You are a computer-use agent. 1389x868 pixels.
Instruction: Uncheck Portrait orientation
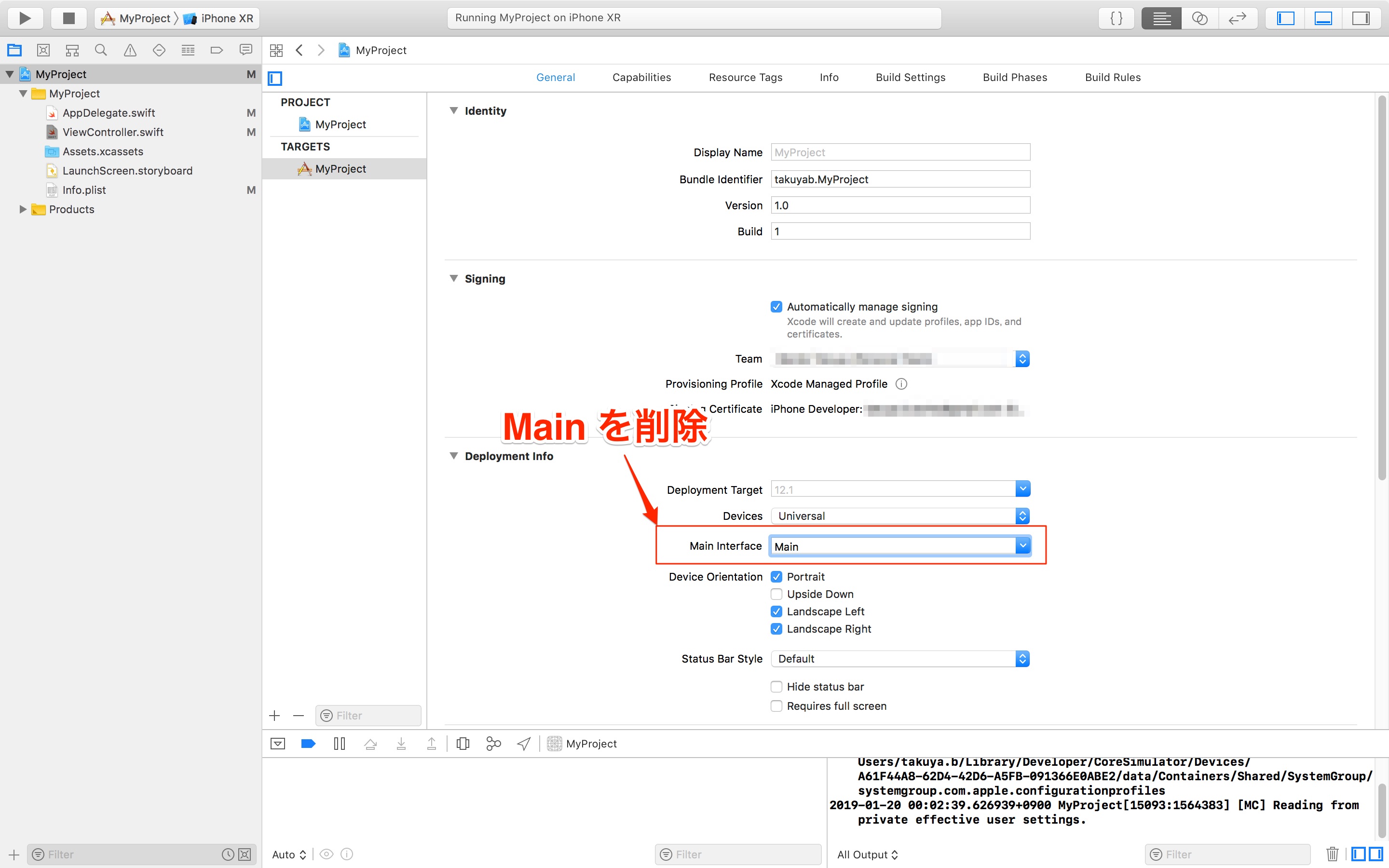776,577
